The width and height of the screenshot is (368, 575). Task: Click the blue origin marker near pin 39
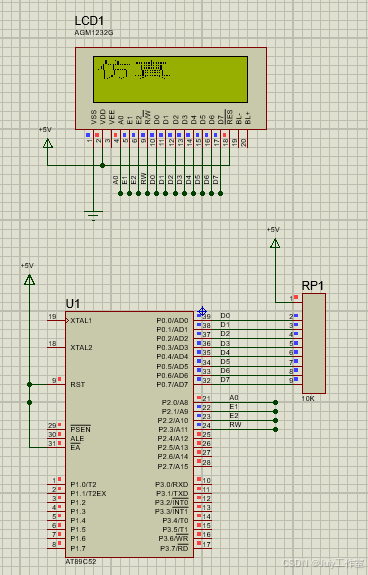click(x=202, y=311)
